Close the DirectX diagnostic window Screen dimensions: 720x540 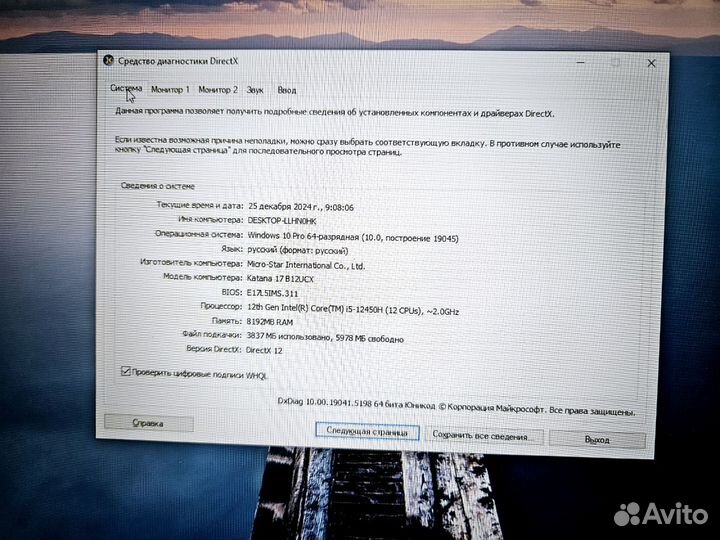pos(650,62)
